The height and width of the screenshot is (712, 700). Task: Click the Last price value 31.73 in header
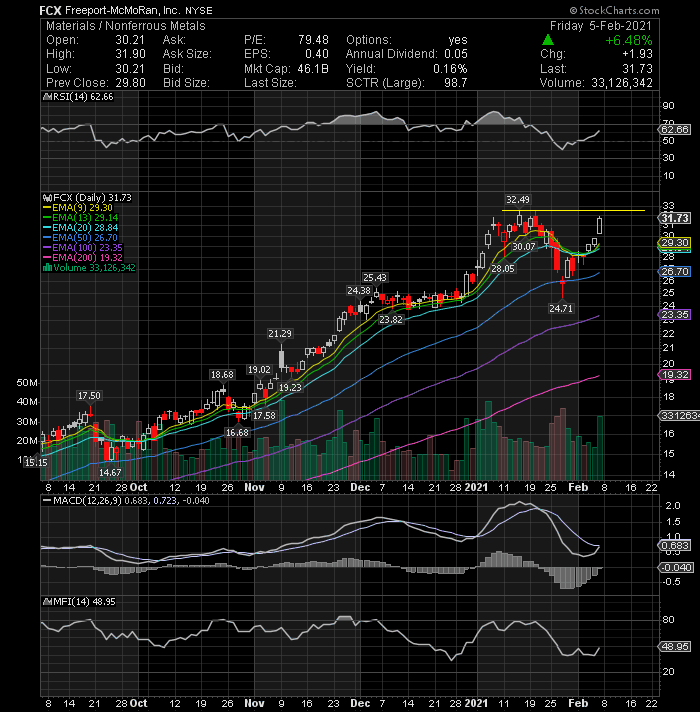click(x=637, y=69)
